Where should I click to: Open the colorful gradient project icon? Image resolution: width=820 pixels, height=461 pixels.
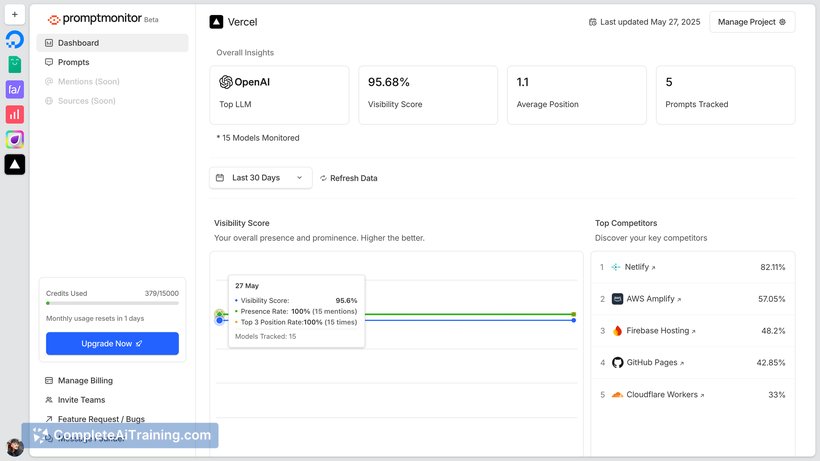(15, 140)
